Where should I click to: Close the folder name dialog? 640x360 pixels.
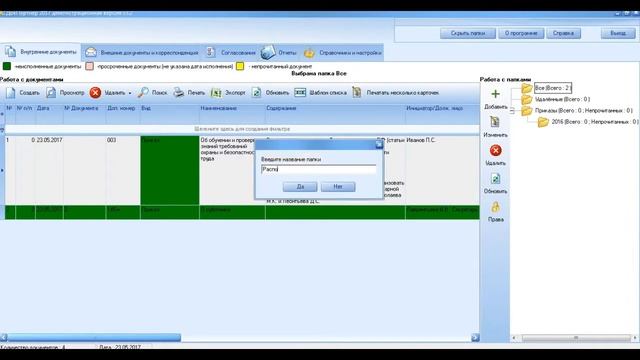tap(379, 144)
